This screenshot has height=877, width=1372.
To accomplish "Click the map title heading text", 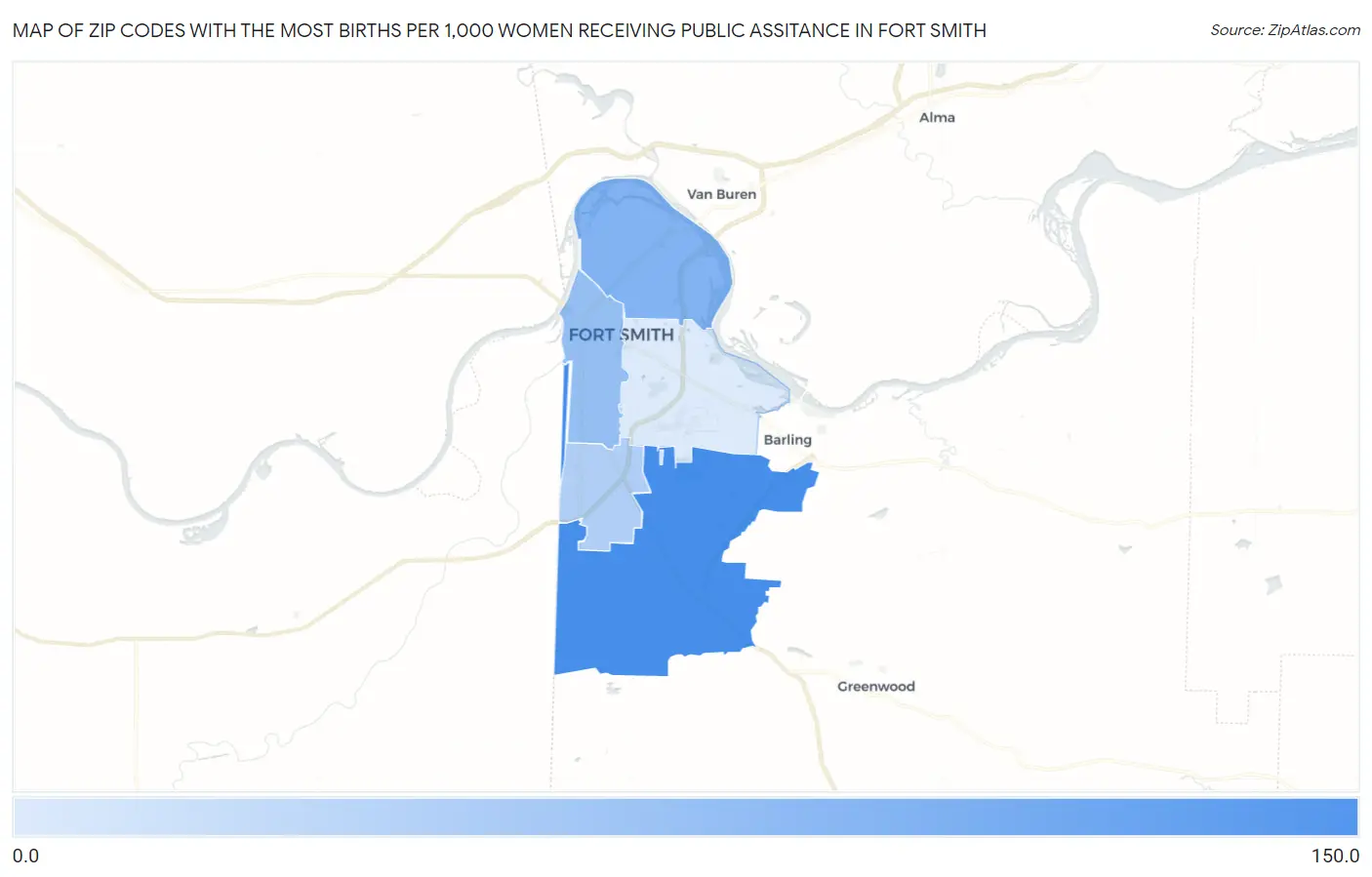I will (x=500, y=30).
